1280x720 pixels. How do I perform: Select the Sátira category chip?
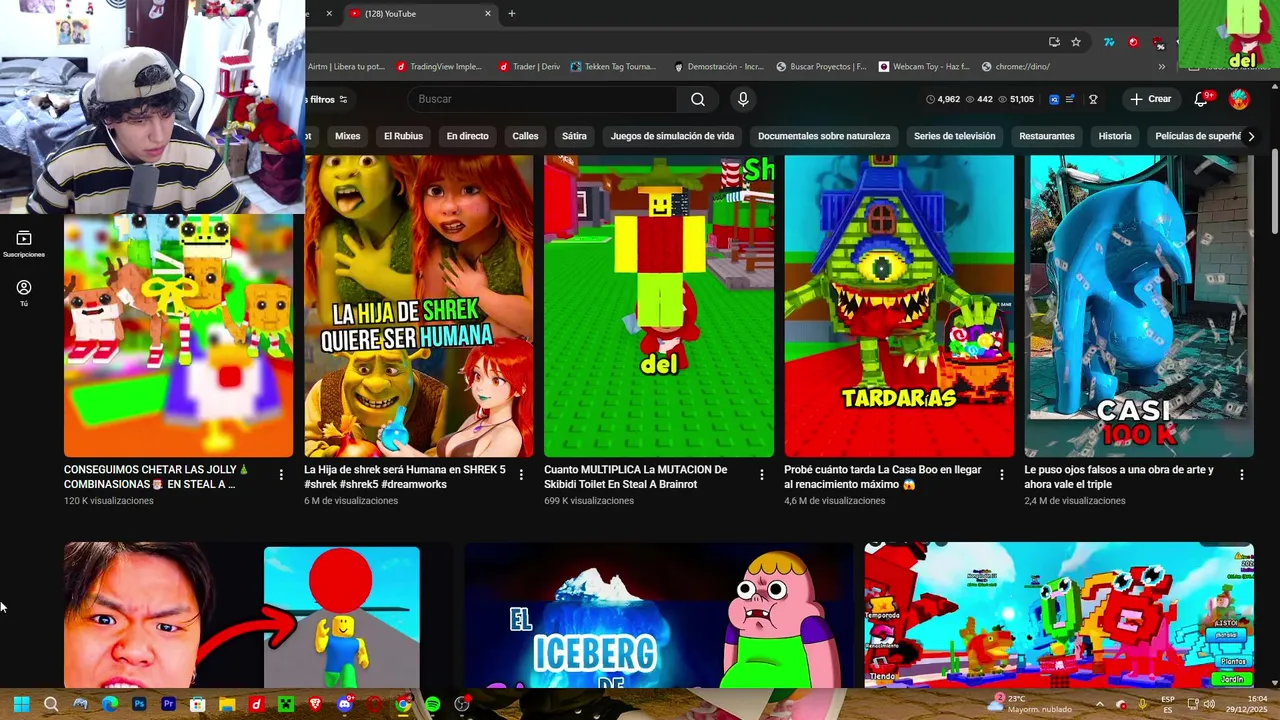[574, 136]
